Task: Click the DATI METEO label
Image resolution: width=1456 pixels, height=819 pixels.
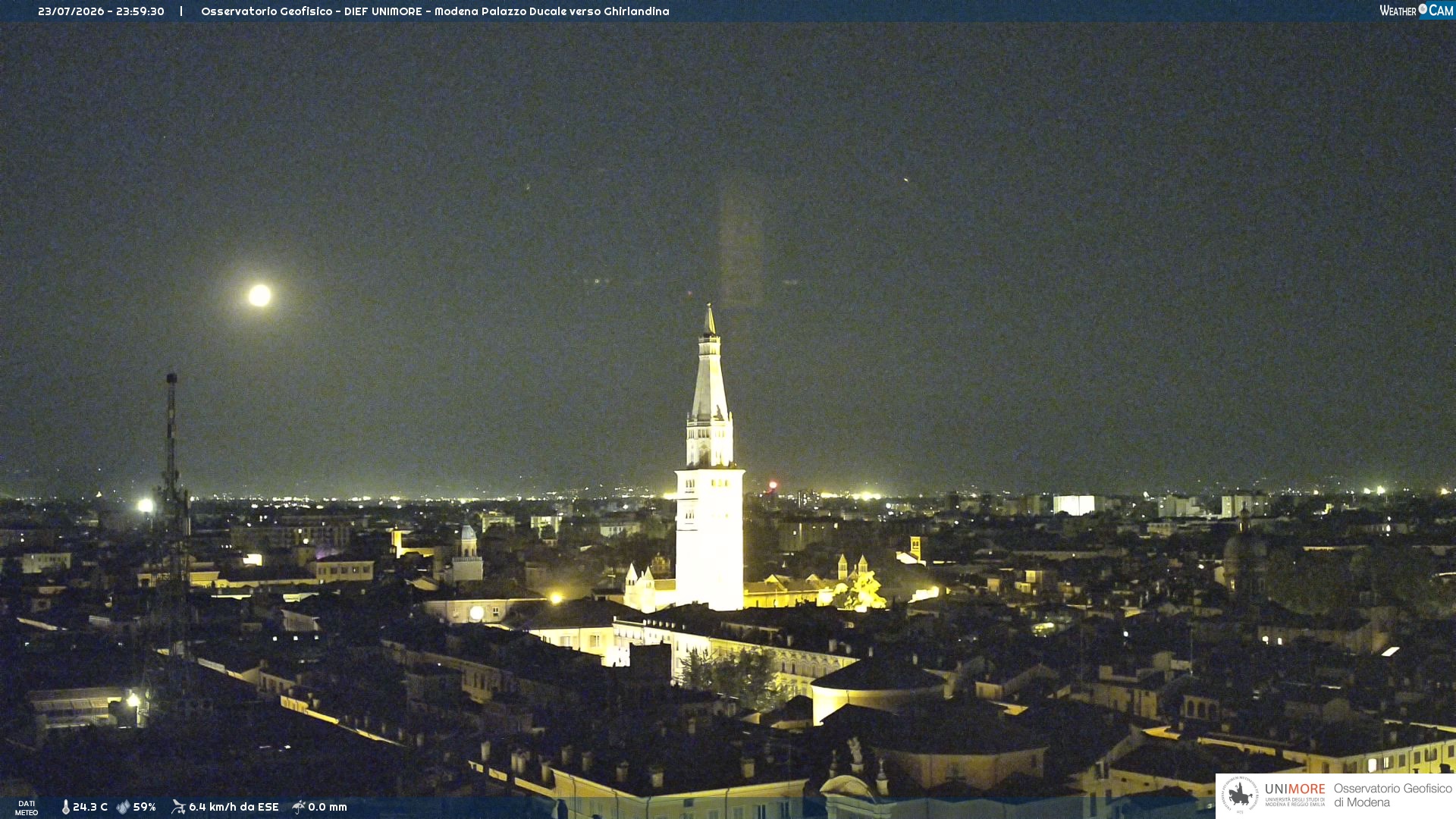Action: [x=27, y=808]
